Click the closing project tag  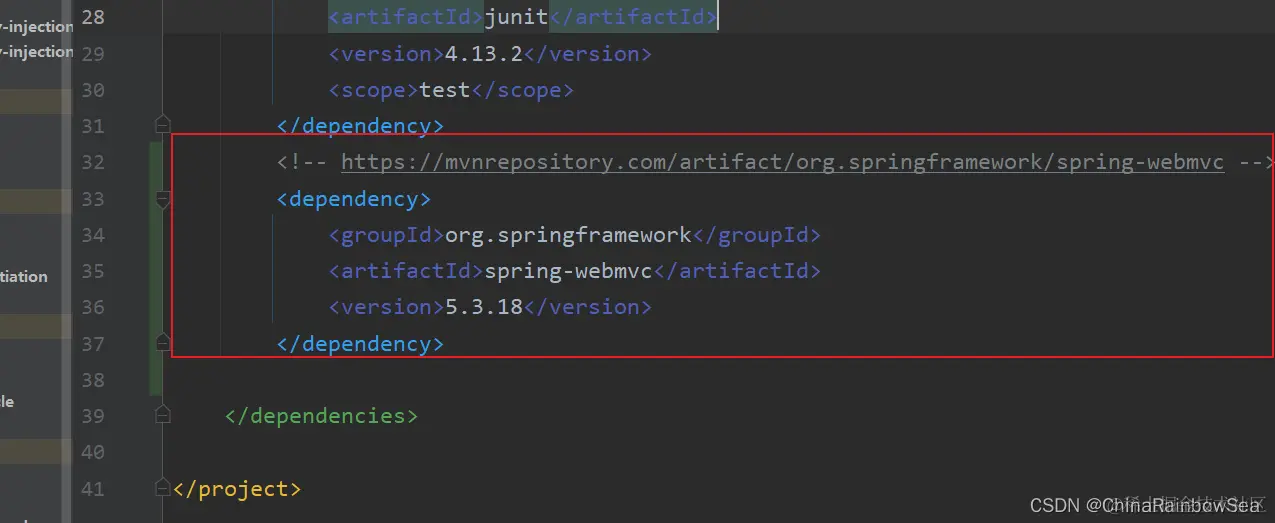pos(237,488)
